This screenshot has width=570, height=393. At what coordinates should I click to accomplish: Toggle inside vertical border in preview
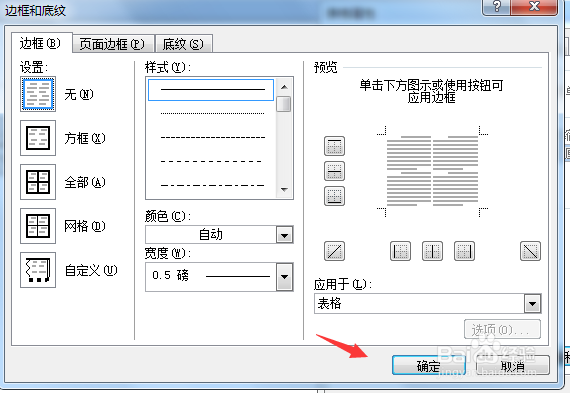tap(432, 251)
